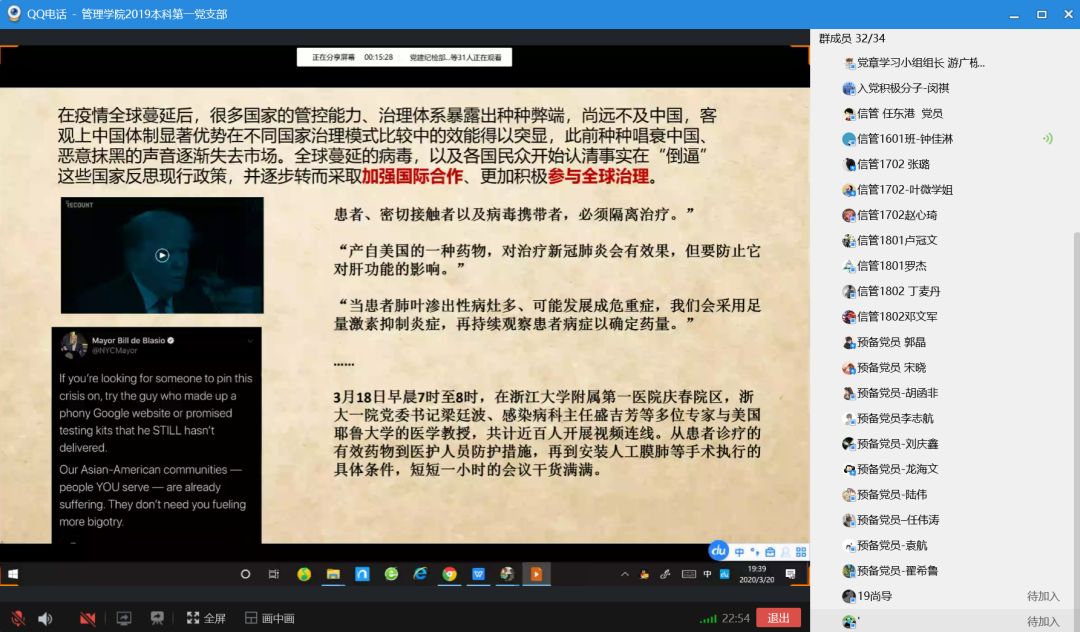Toggle the speaker volume icon

(45, 618)
